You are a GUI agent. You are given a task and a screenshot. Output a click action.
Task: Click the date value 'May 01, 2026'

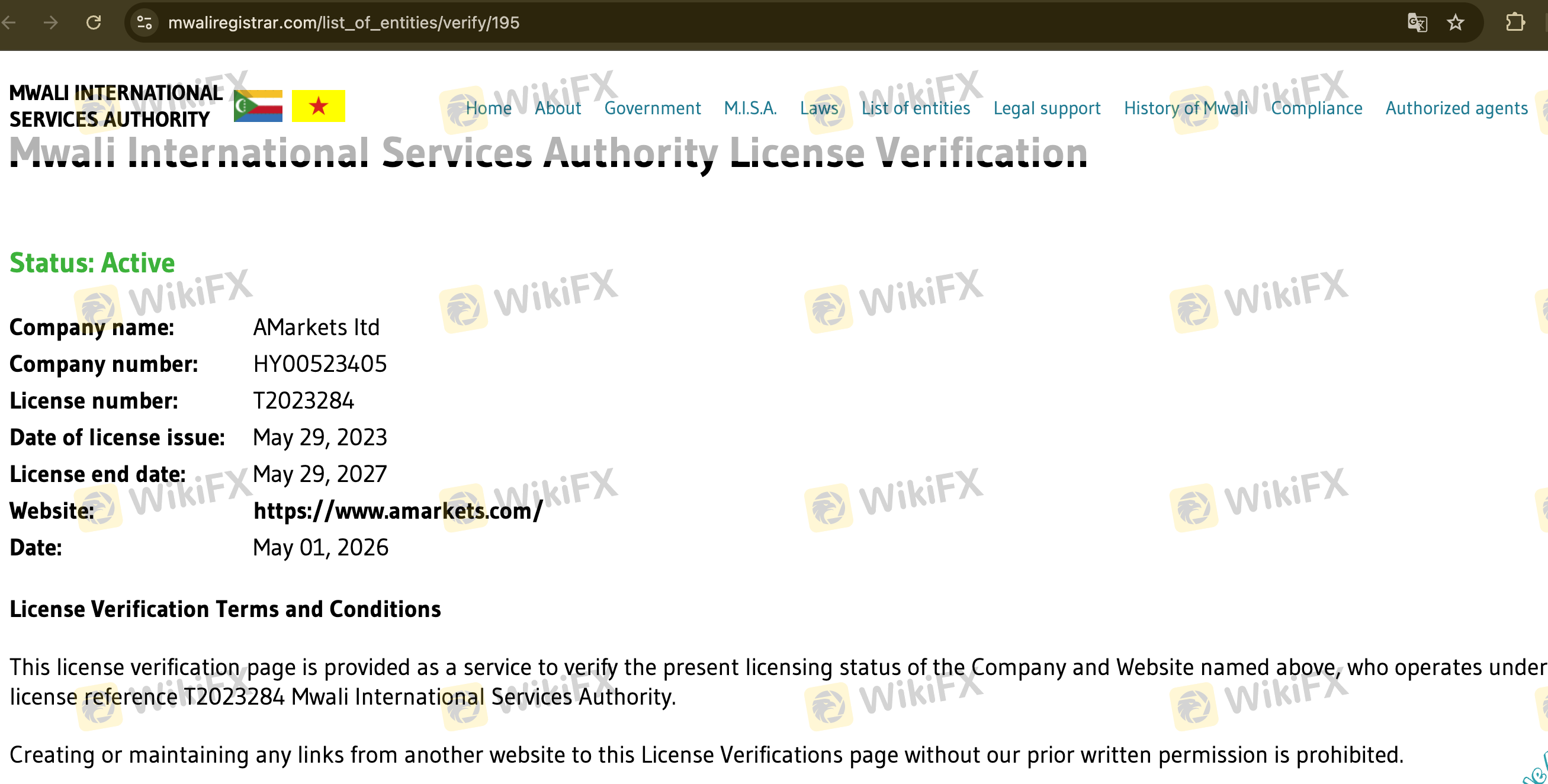pos(320,548)
